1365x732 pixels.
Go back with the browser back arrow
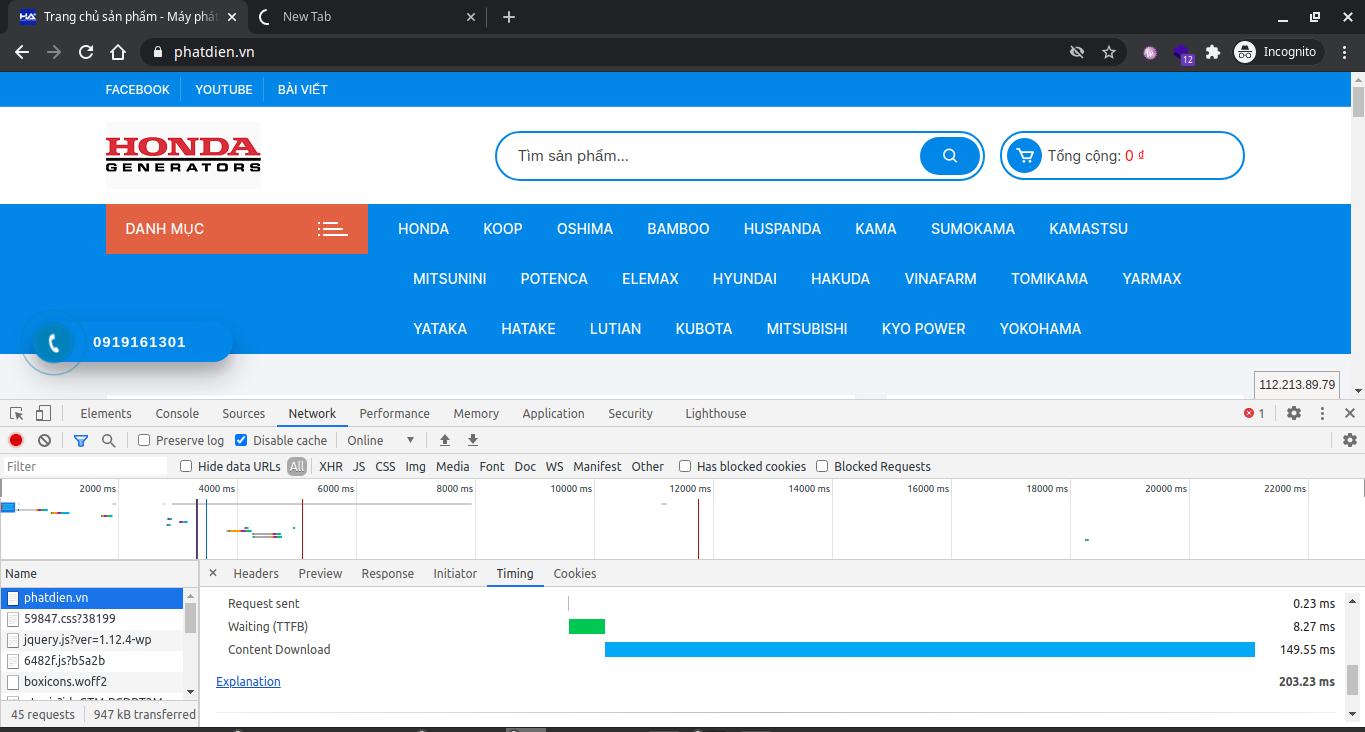pyautogui.click(x=22, y=52)
